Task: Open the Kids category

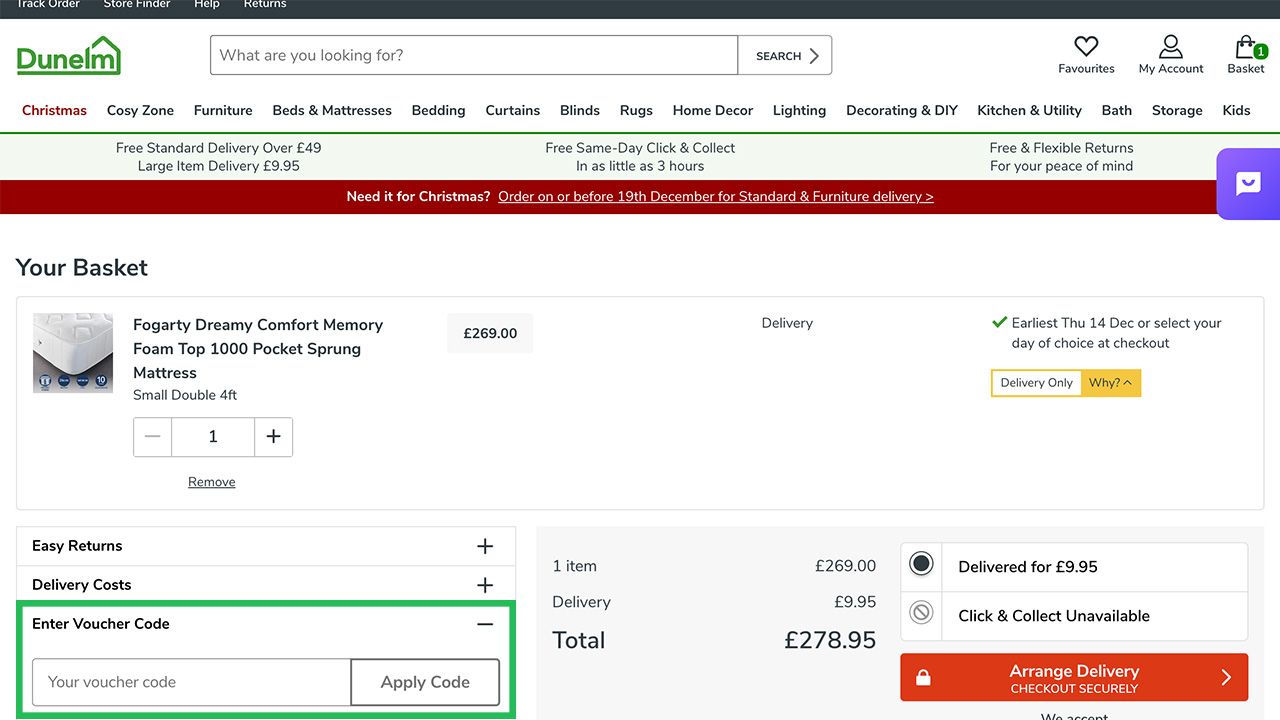Action: point(1237,111)
